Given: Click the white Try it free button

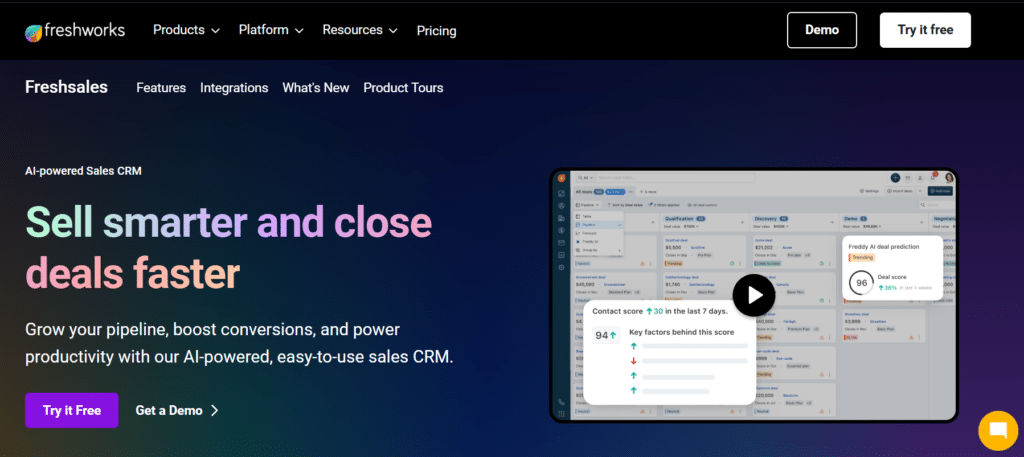Looking at the screenshot, I should point(925,30).
